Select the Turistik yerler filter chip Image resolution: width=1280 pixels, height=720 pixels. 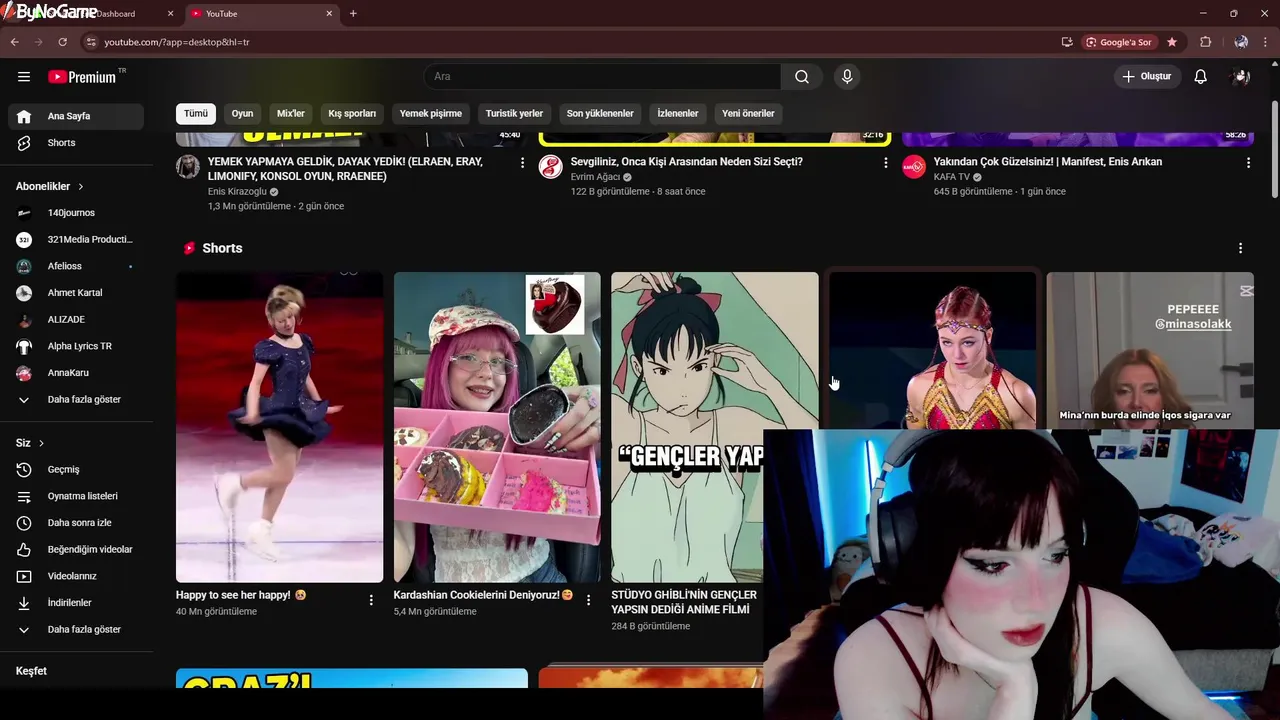coord(514,114)
